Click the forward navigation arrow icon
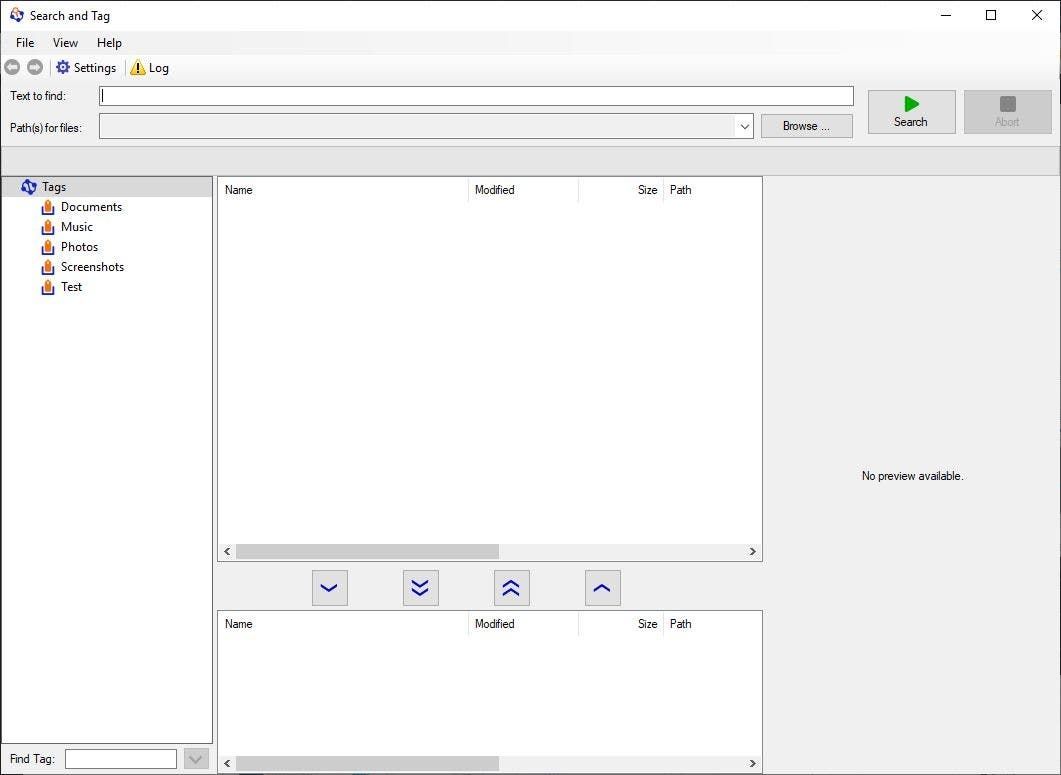1061x775 pixels. (35, 67)
